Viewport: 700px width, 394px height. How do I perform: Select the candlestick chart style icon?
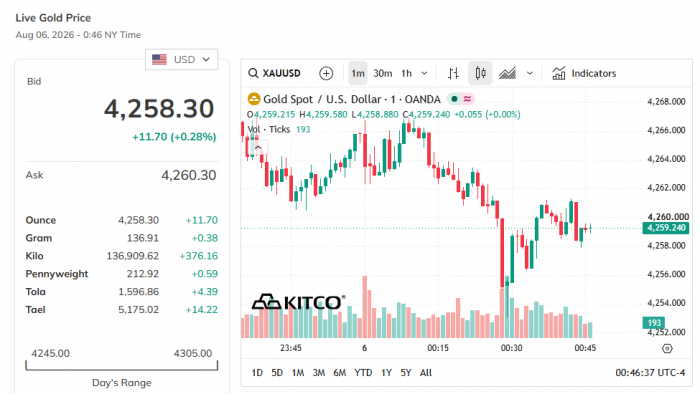pyautogui.click(x=480, y=73)
